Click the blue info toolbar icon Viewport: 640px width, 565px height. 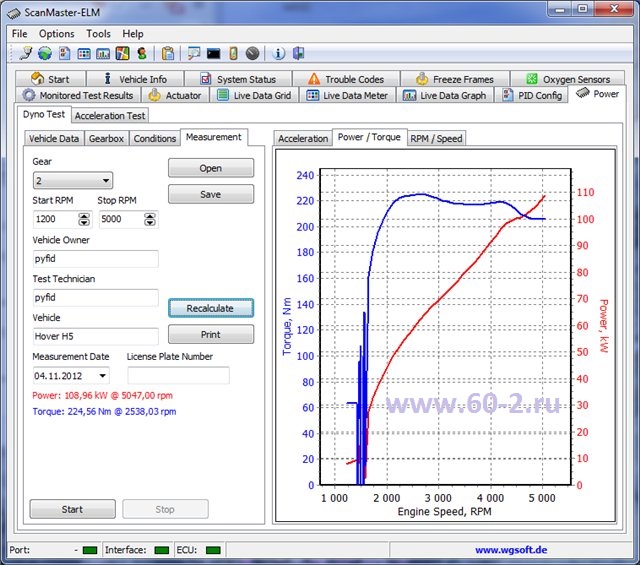(x=278, y=53)
